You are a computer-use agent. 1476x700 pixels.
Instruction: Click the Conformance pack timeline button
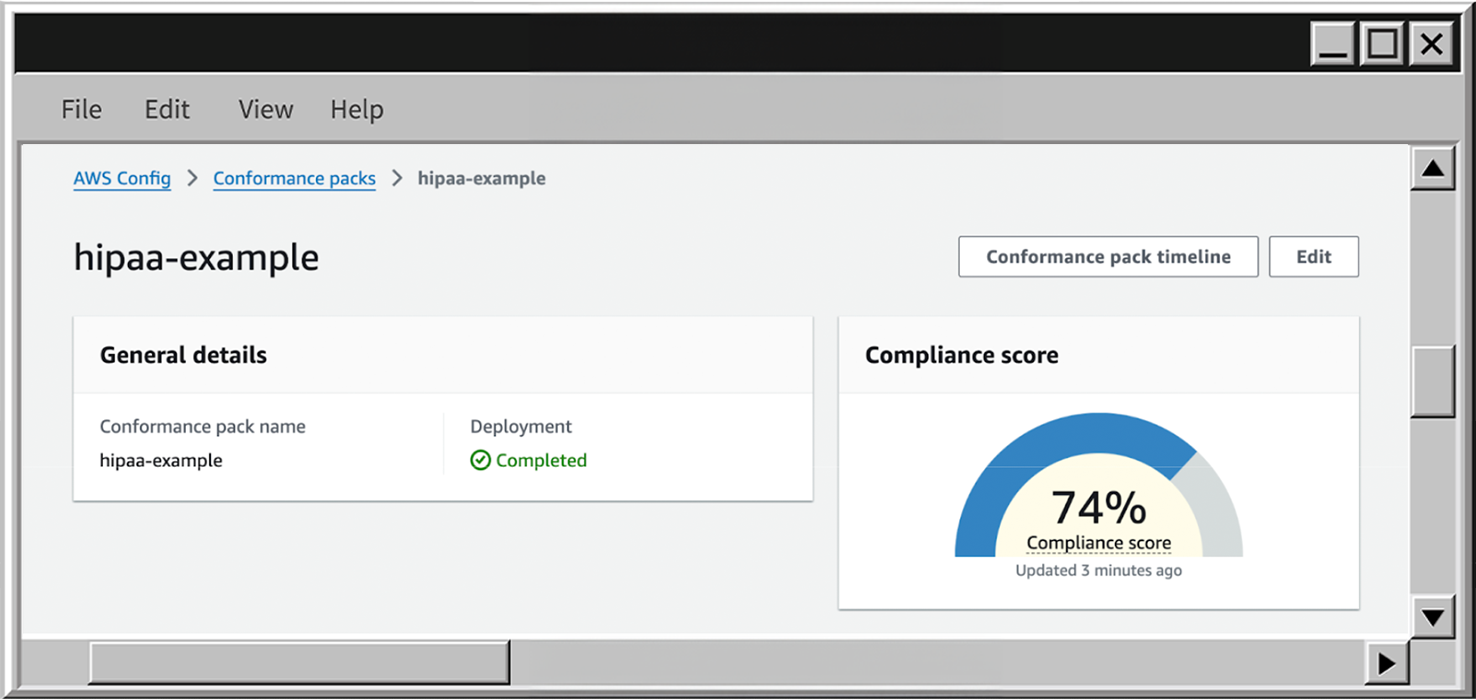pyautogui.click(x=1108, y=257)
